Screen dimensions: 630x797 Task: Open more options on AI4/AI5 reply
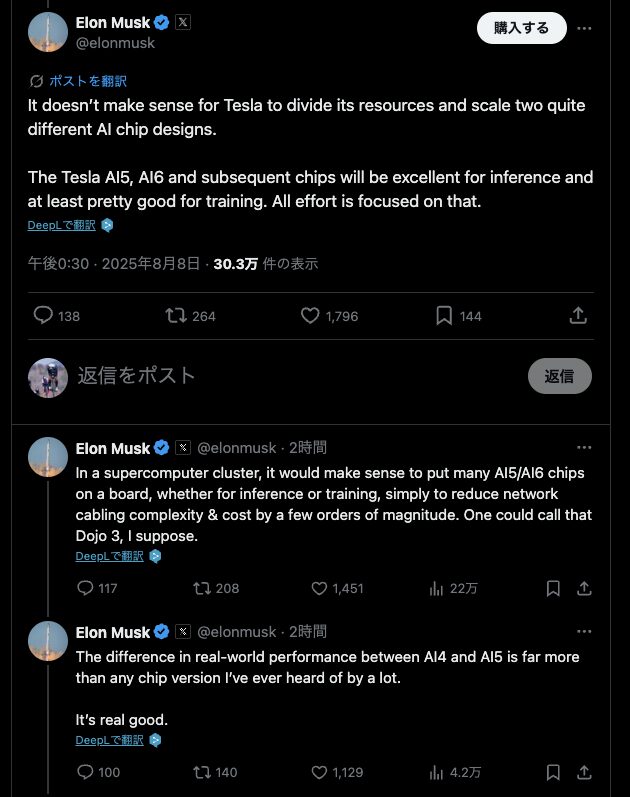coord(585,631)
